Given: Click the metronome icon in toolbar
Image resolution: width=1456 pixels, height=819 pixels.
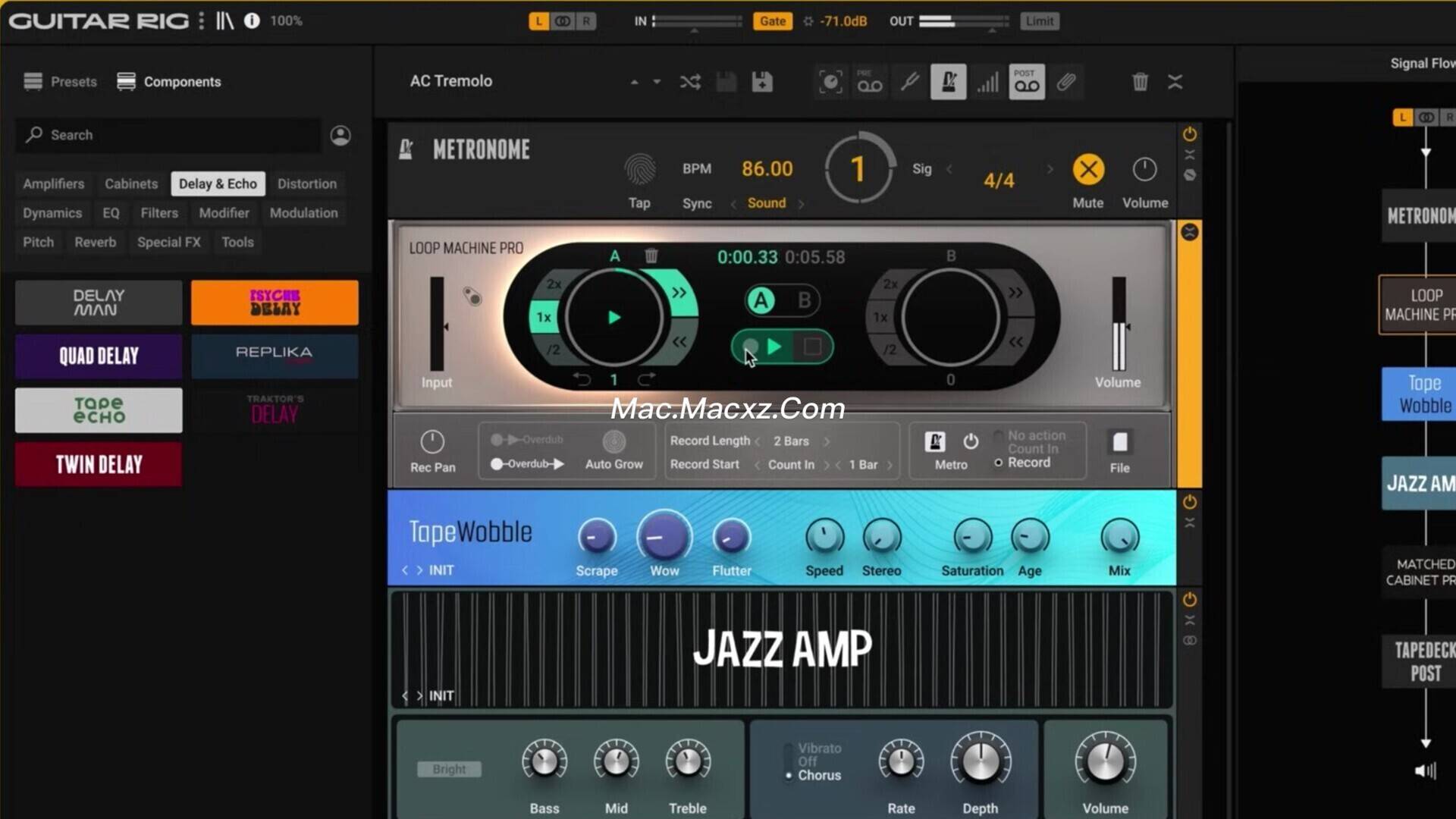Looking at the screenshot, I should click(x=948, y=82).
